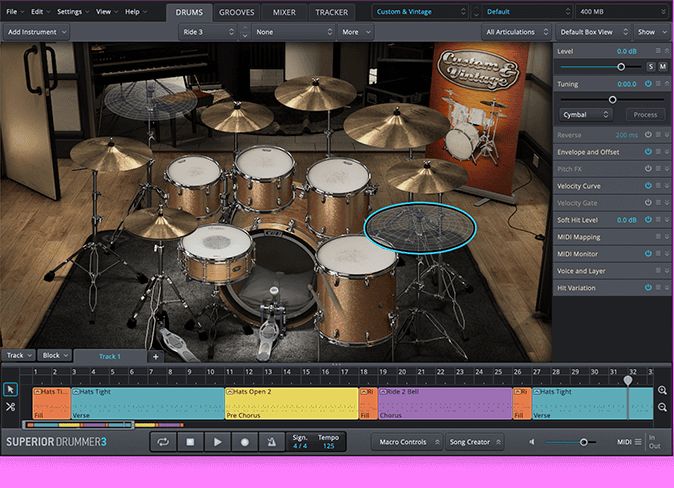This screenshot has width=674, height=488.
Task: Zoom out on the song track
Action: point(662,407)
